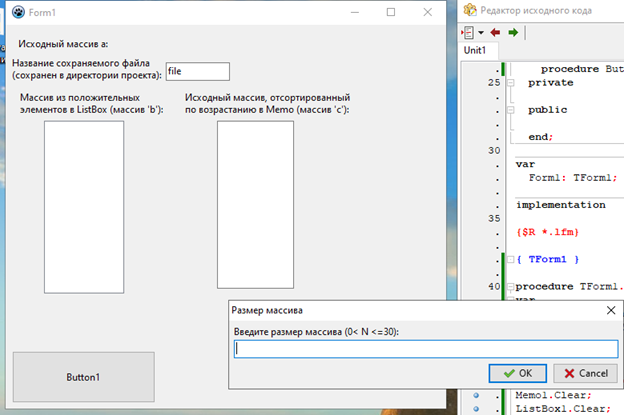Click the ListBox for array b
This screenshot has width=624, height=415.
click(84, 207)
